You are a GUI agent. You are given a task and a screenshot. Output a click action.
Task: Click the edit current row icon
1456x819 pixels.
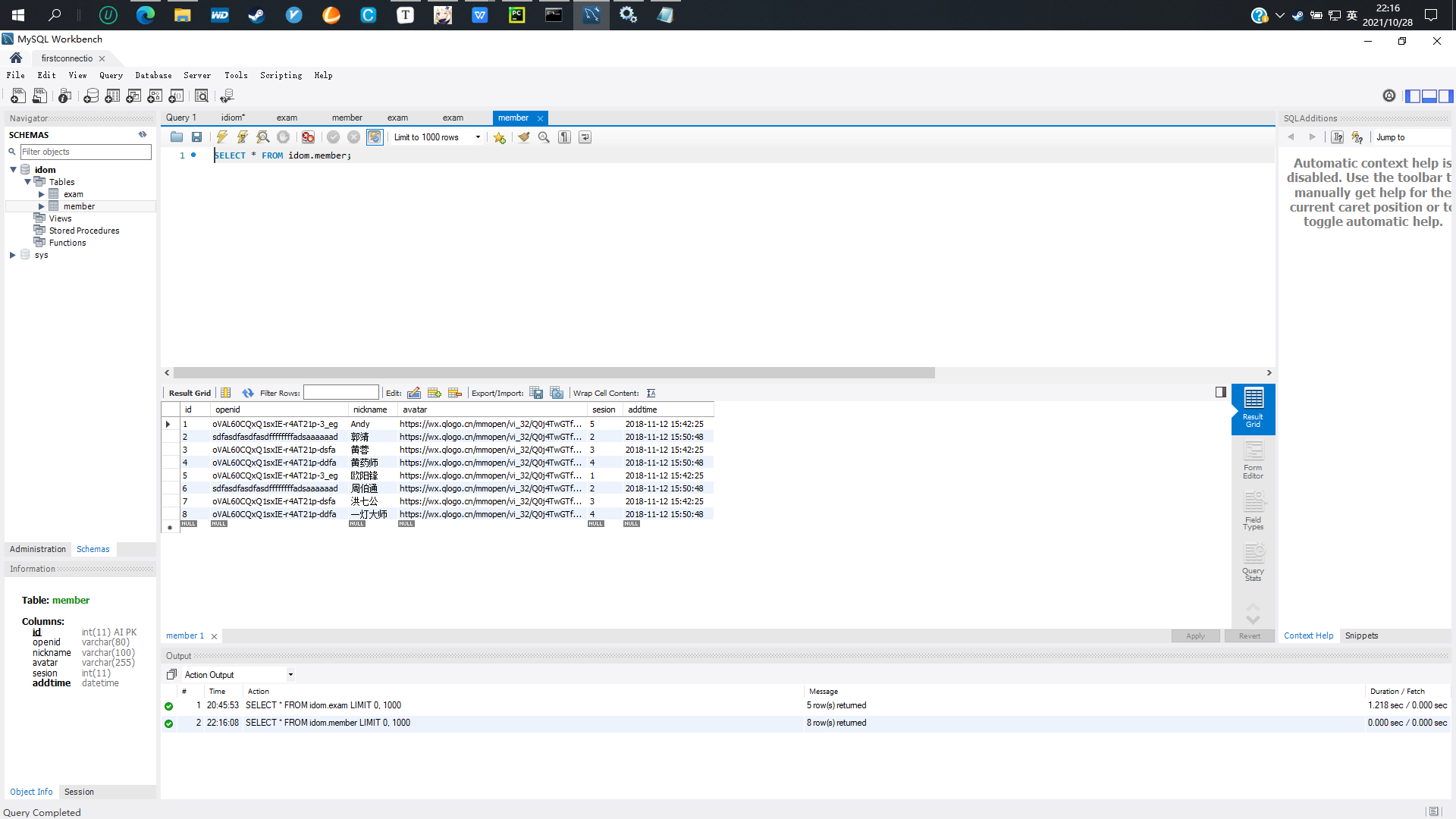tap(414, 393)
